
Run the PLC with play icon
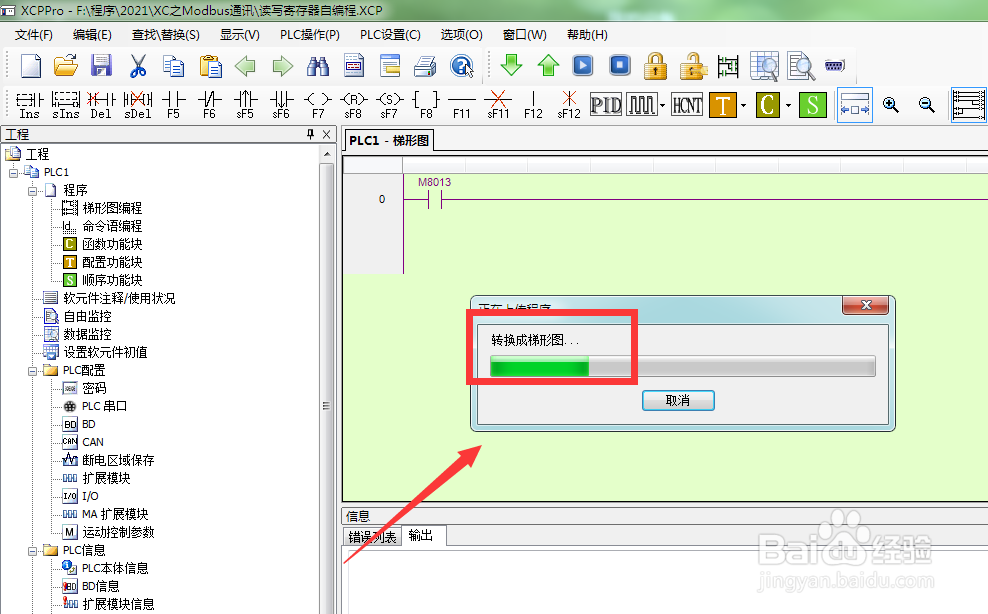[x=583, y=65]
